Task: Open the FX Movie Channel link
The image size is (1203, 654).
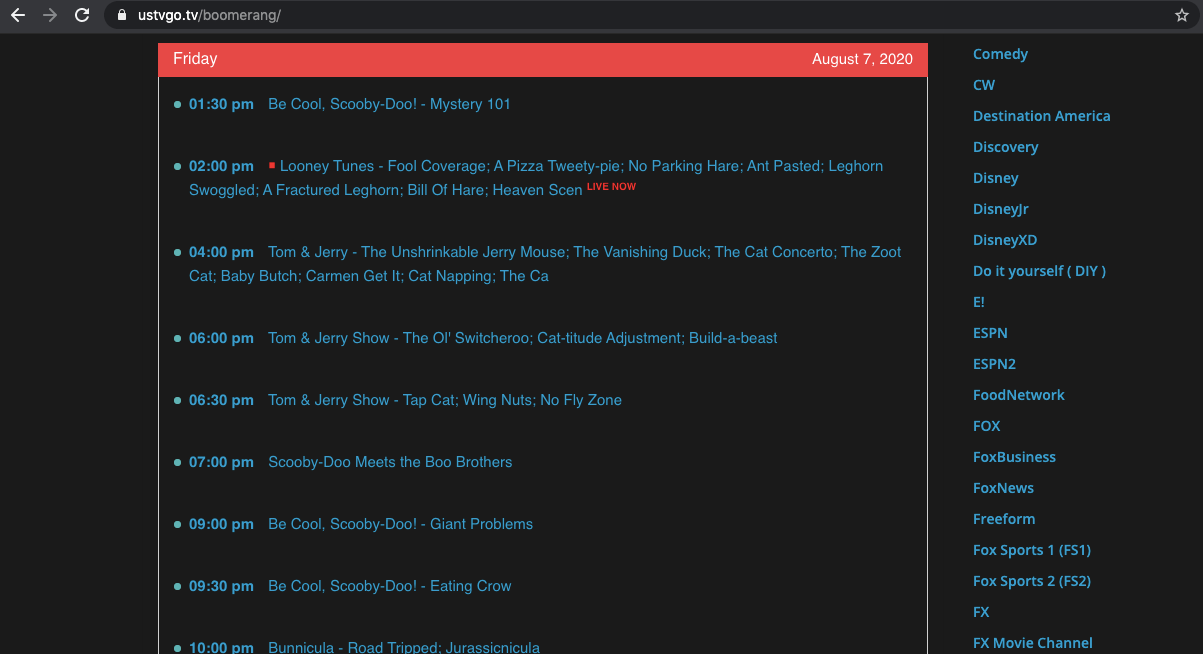Action: (x=1032, y=643)
